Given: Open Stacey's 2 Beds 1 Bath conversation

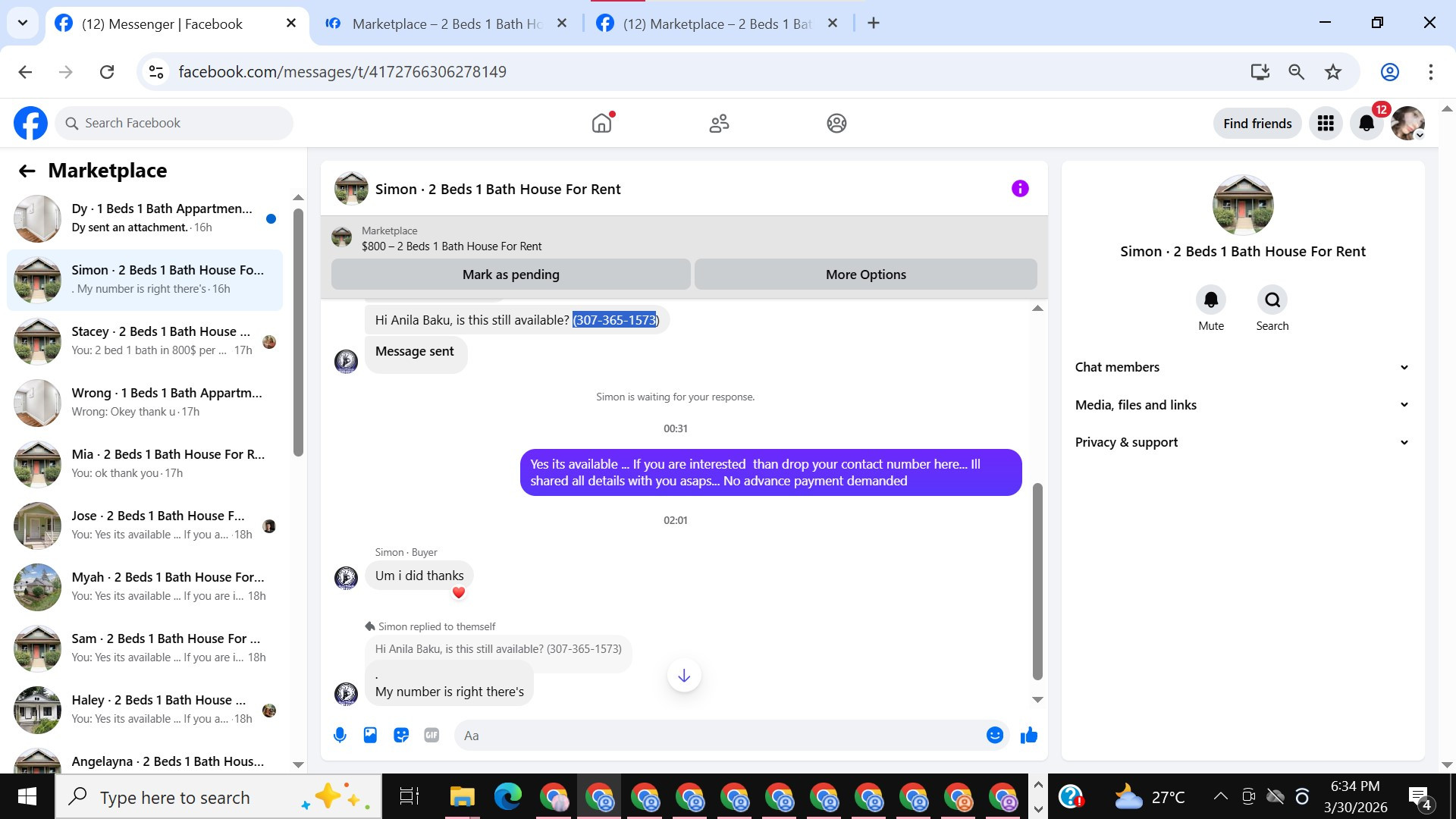Looking at the screenshot, I should tap(161, 340).
